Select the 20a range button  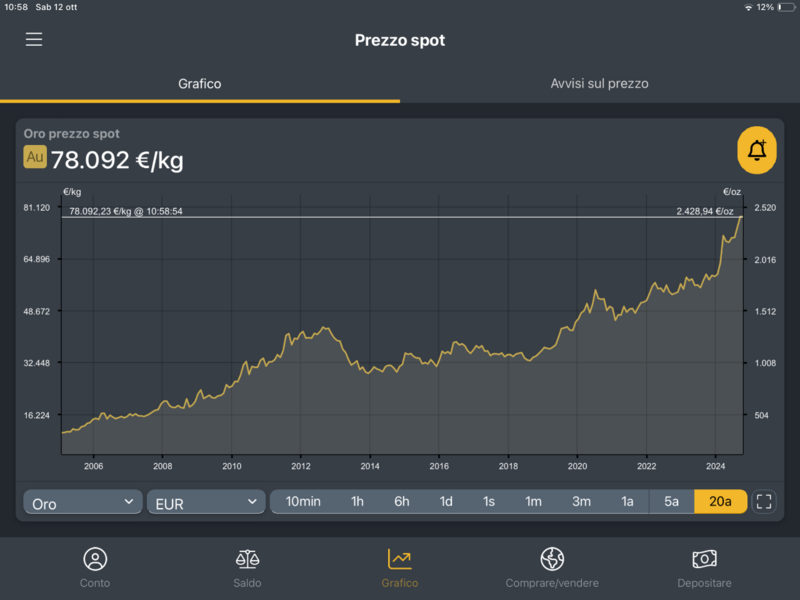[x=720, y=502]
